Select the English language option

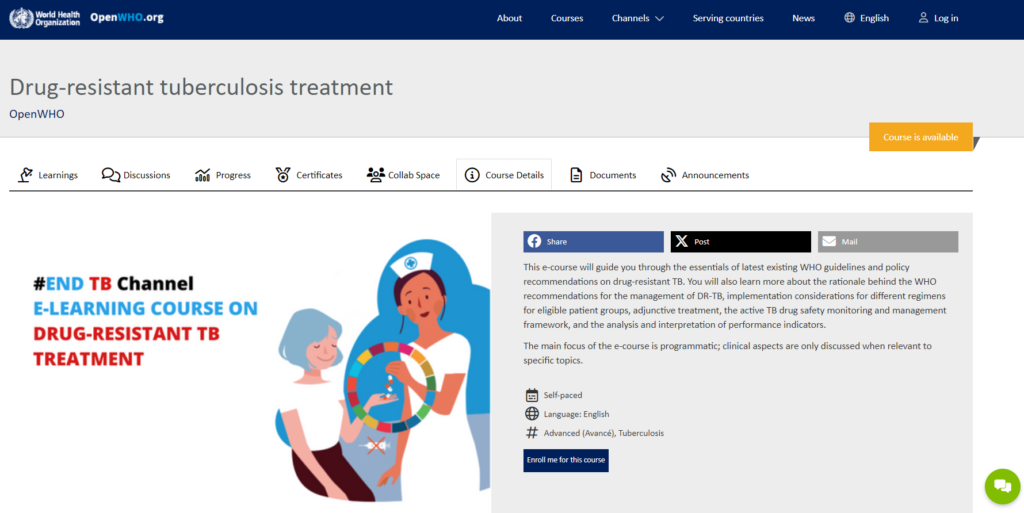[x=874, y=18]
